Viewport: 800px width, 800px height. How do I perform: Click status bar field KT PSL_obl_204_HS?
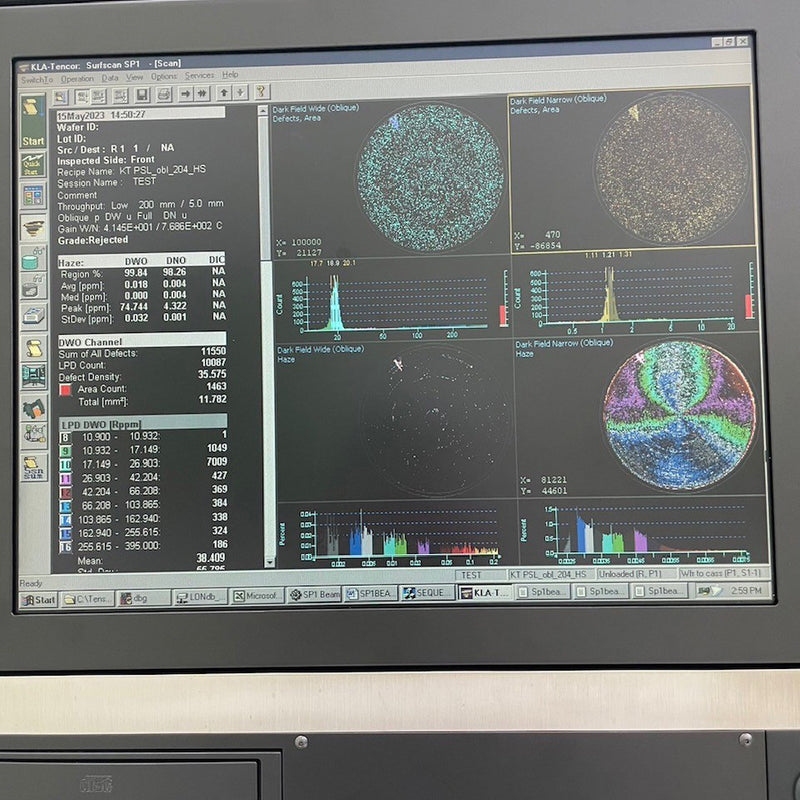point(551,574)
